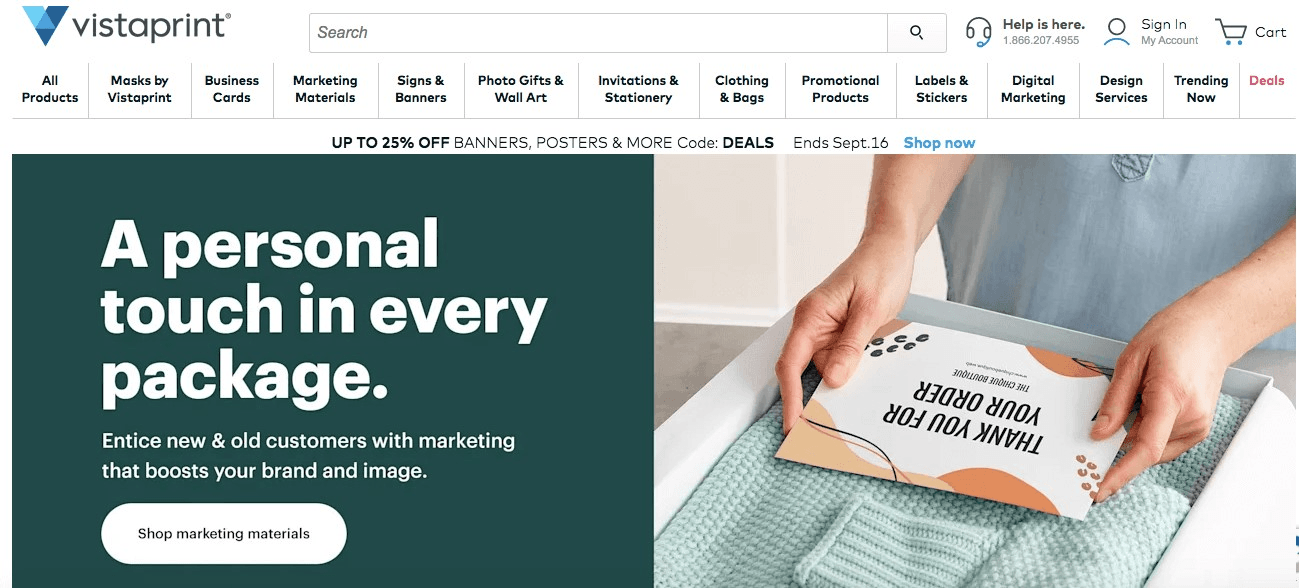Image resolution: width=1299 pixels, height=588 pixels.
Task: Click the Shop now promo link
Action: (x=939, y=143)
